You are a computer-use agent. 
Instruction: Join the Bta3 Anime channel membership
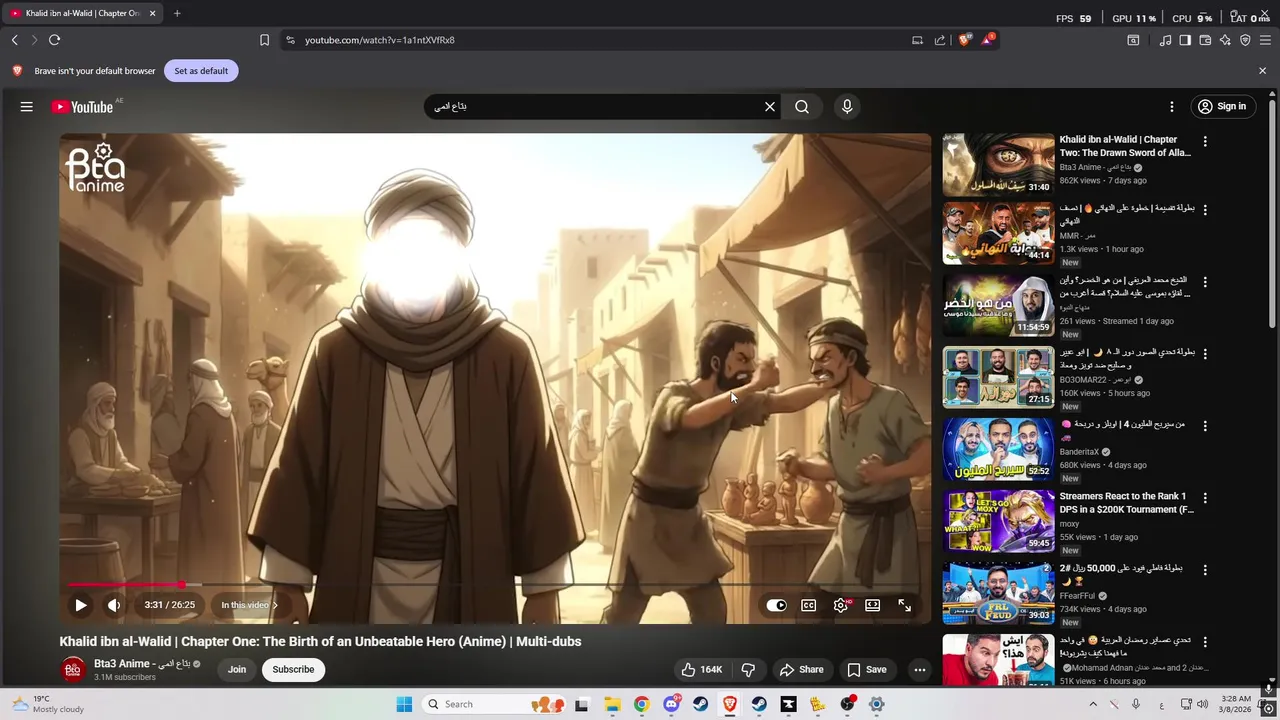237,670
